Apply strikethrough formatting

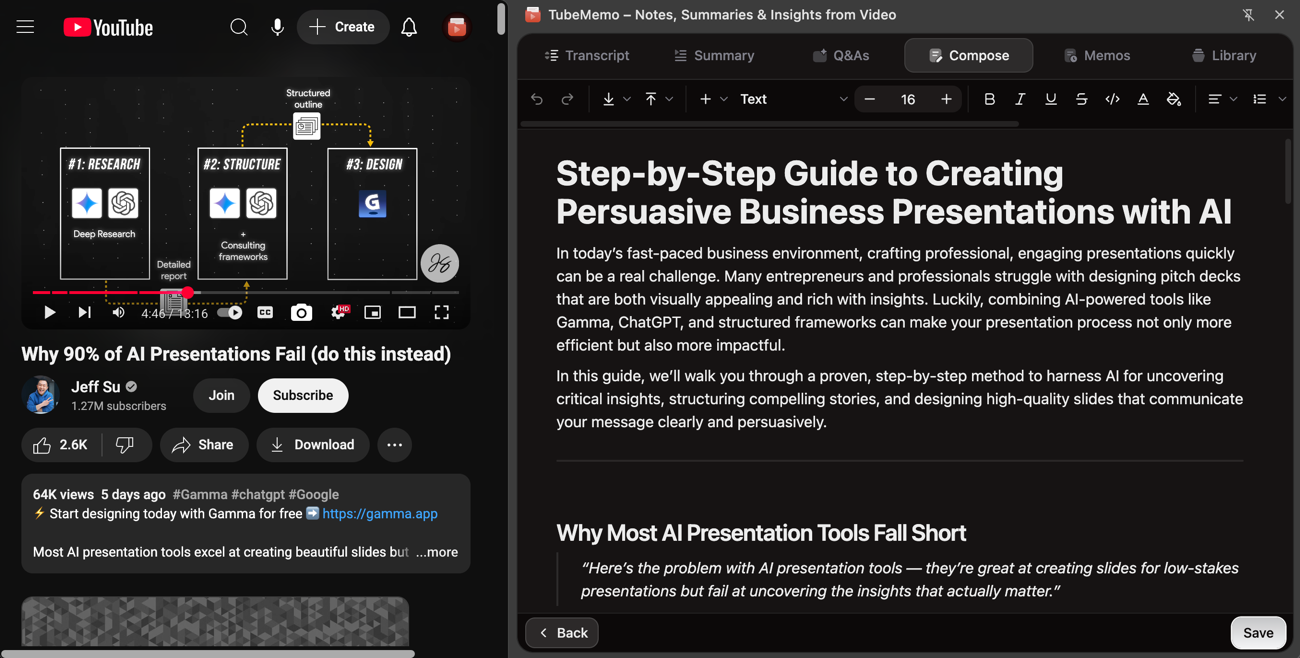tap(1081, 99)
